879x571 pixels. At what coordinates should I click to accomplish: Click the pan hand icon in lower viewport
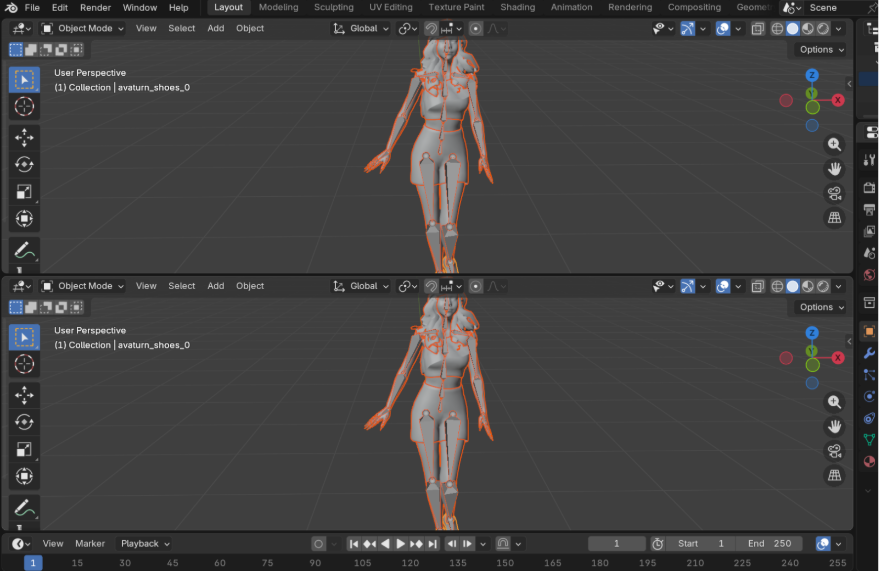coord(834,426)
